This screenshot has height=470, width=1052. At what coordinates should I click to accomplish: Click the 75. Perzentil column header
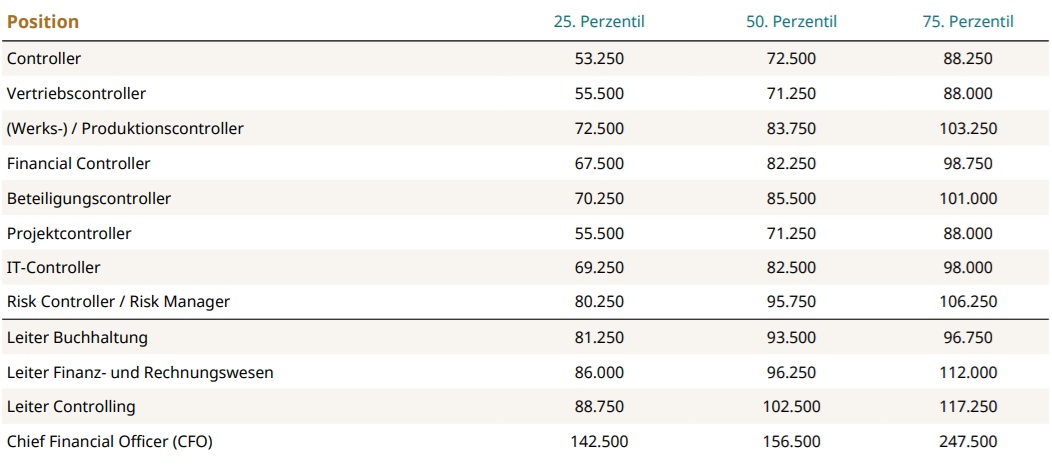click(x=967, y=22)
